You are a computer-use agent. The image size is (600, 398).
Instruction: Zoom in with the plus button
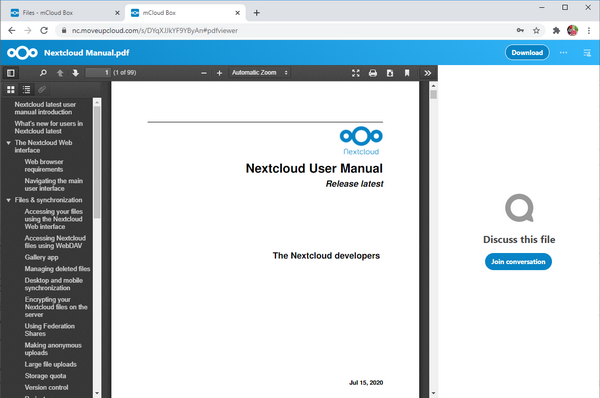219,73
